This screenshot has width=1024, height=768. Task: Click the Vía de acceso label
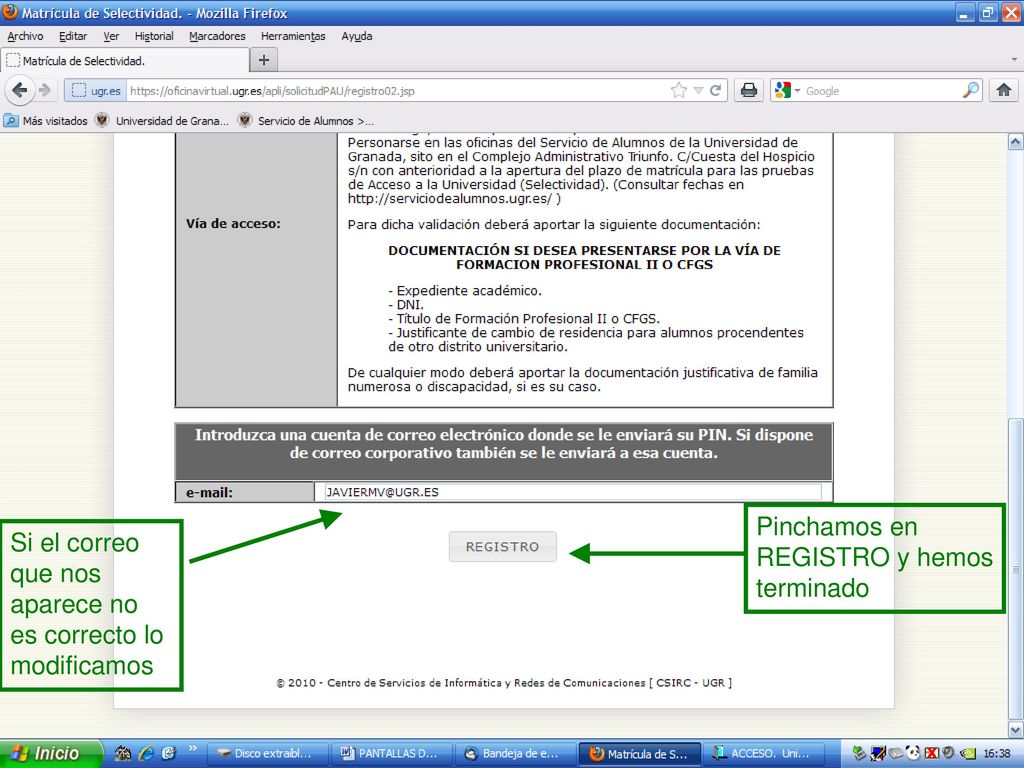pos(233,223)
